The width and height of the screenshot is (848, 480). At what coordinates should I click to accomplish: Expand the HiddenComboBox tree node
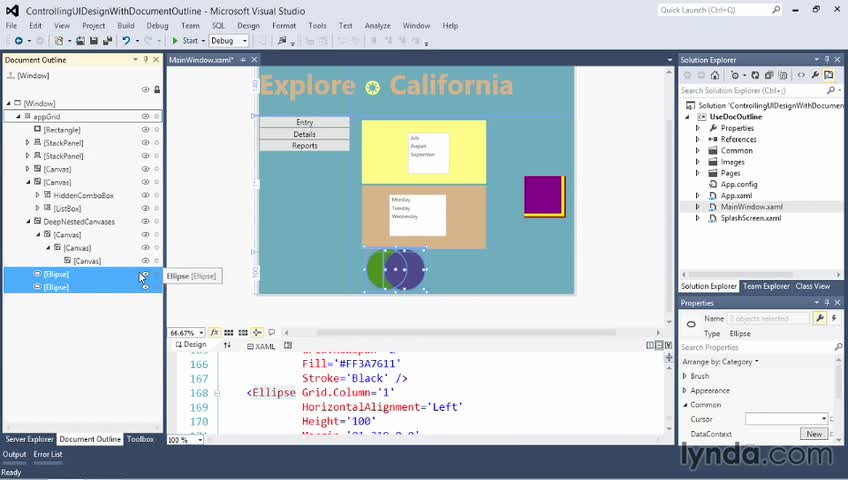pos(37,195)
